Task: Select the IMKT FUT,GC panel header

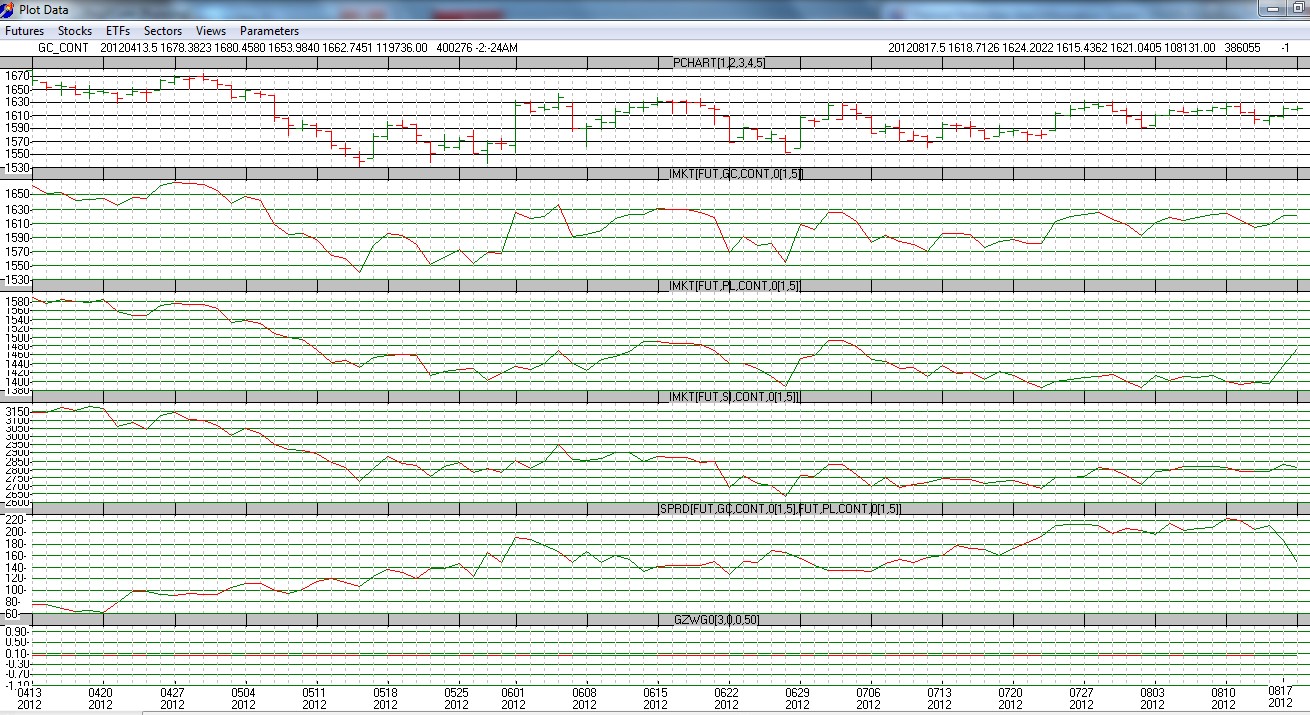Action: (x=733, y=174)
